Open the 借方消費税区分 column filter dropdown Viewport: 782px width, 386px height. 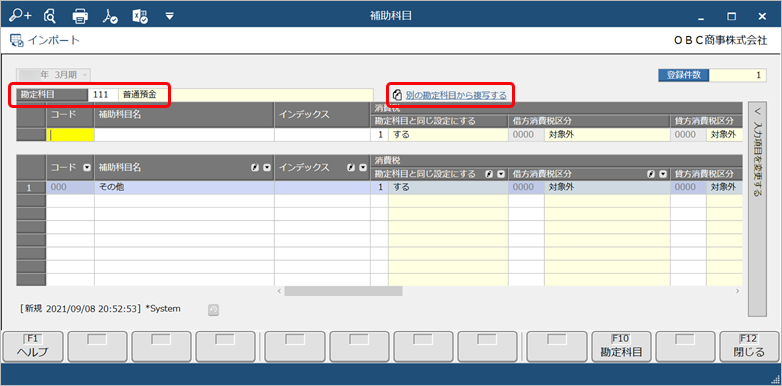point(662,174)
